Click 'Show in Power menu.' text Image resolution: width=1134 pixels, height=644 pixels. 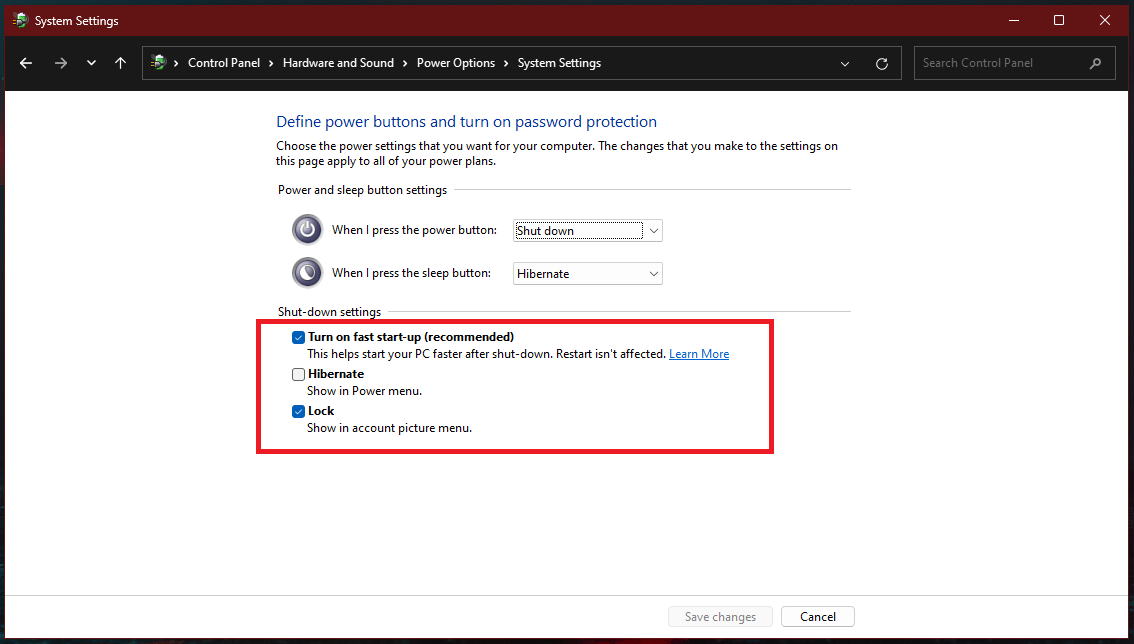click(364, 391)
